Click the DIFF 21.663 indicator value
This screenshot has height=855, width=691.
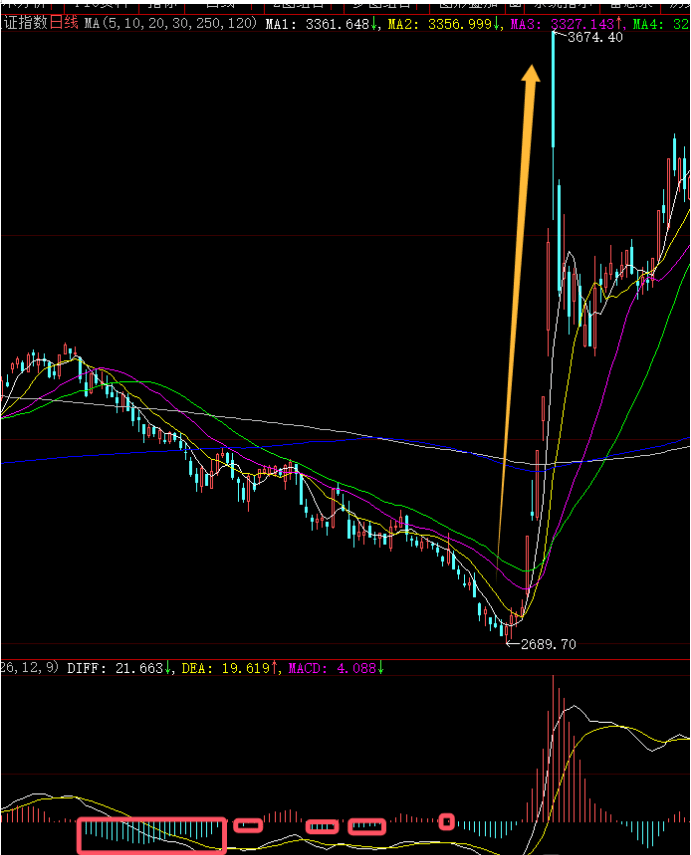coord(118,668)
